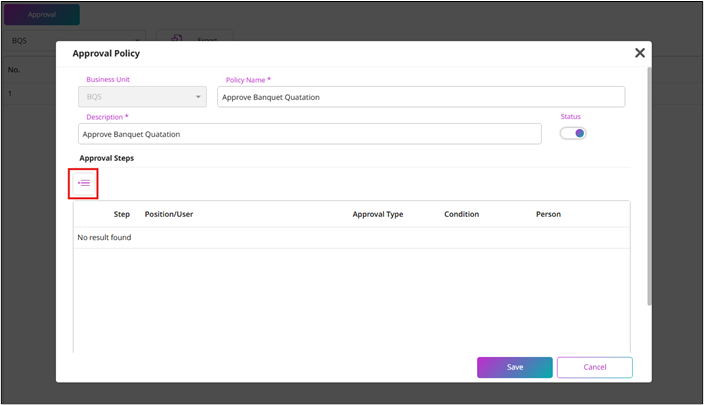Click the Step column header

122,214
